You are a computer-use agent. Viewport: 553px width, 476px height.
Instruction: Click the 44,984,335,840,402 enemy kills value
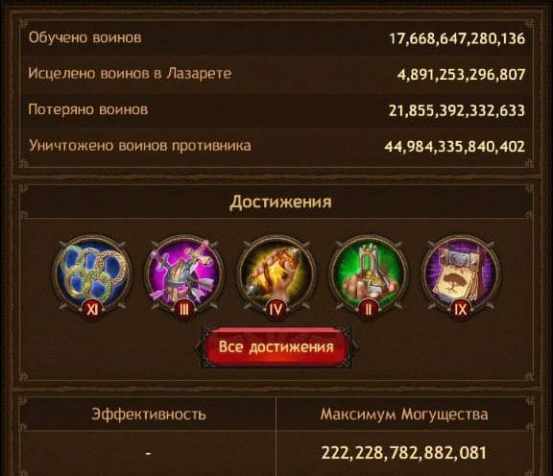(x=455, y=147)
